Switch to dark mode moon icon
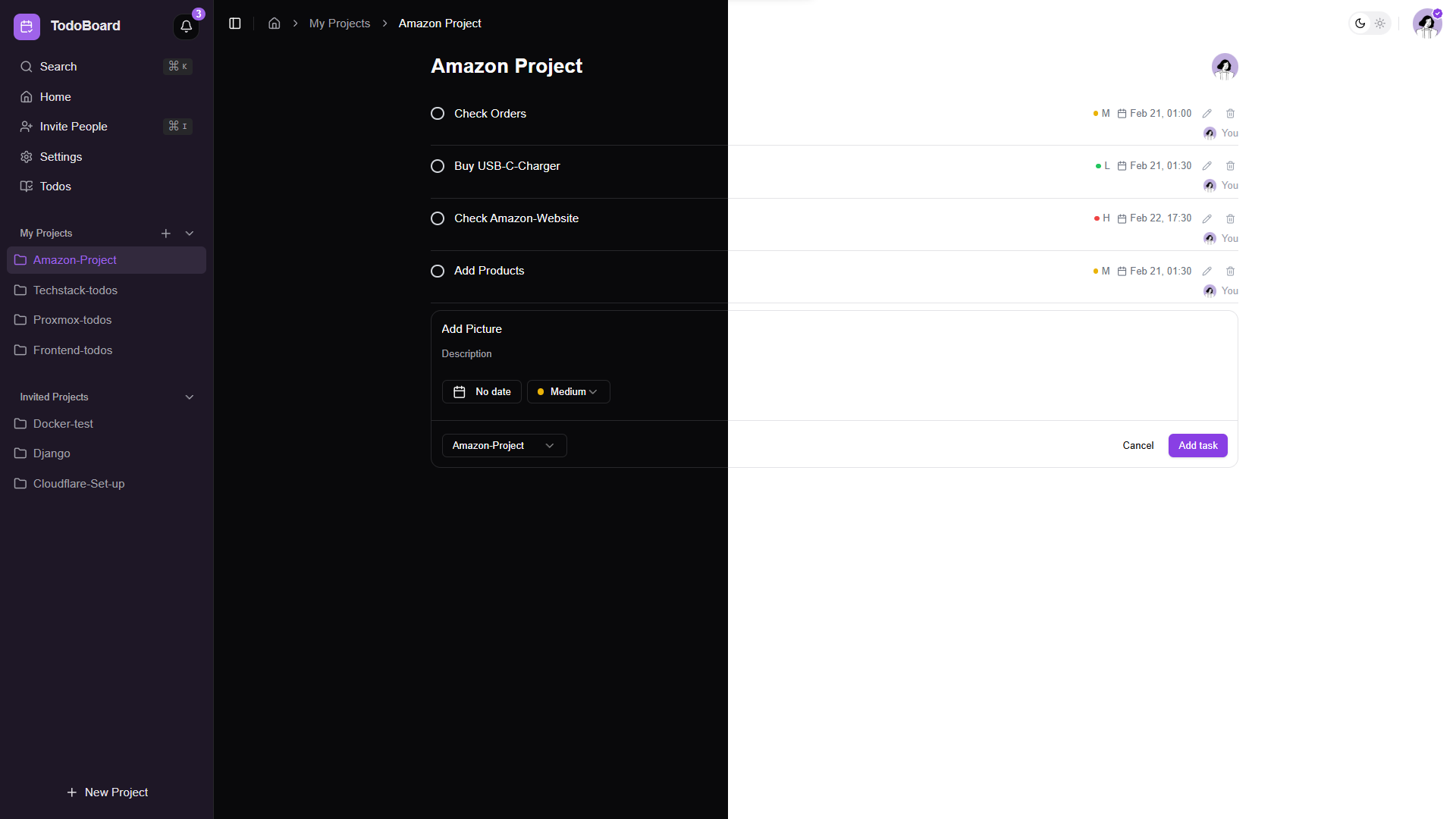The height and width of the screenshot is (819, 1456). point(1360,24)
